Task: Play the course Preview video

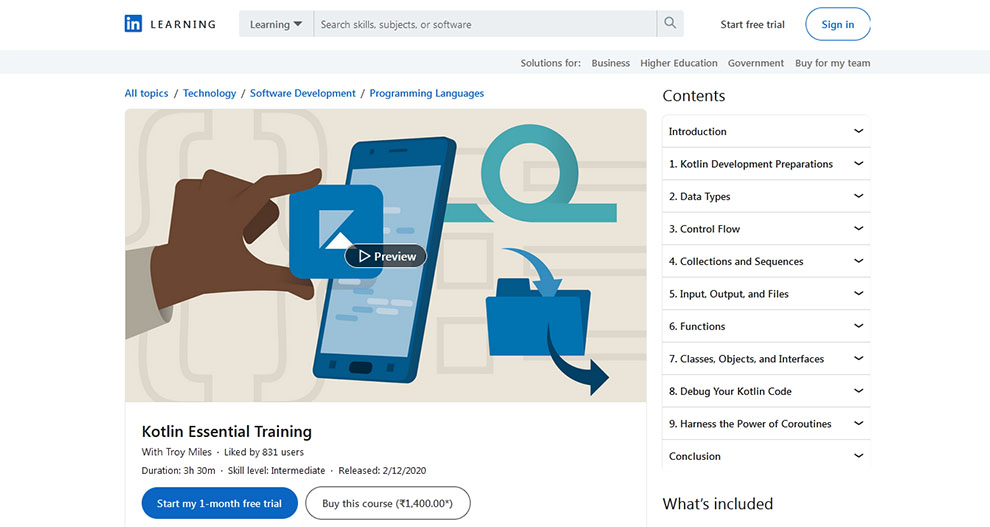Action: pyautogui.click(x=386, y=256)
